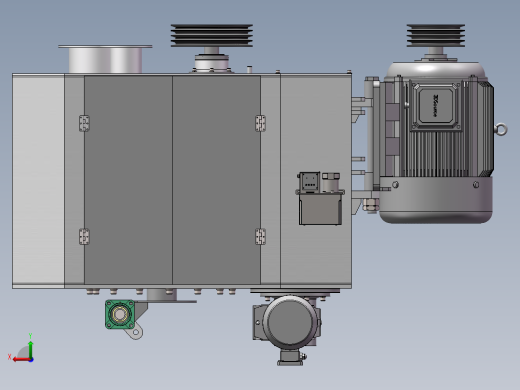
Task: Select the multi-groove pulley above the enclosure
Action: pyautogui.click(x=212, y=35)
